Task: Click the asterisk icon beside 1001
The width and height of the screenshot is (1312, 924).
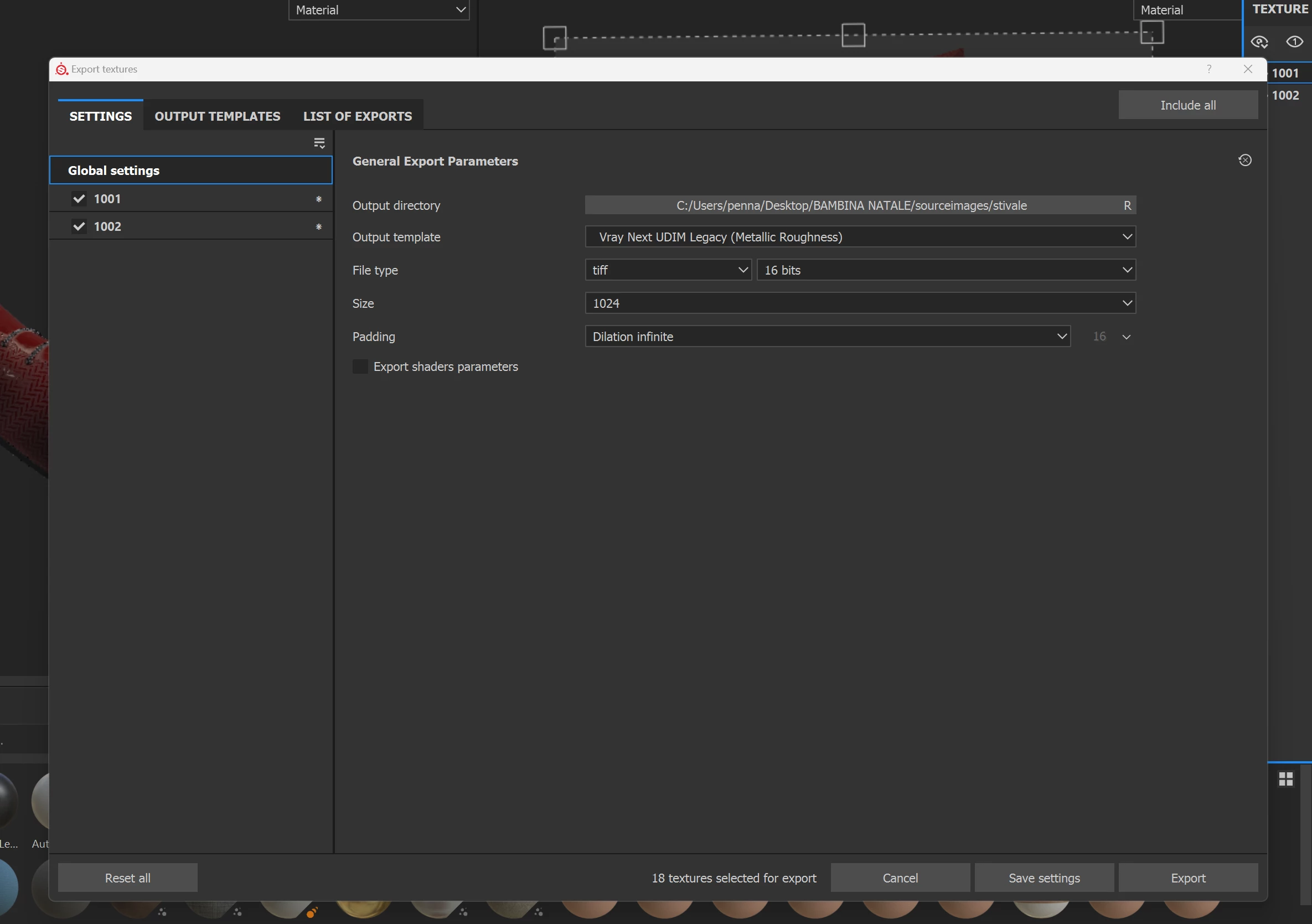Action: [x=319, y=199]
